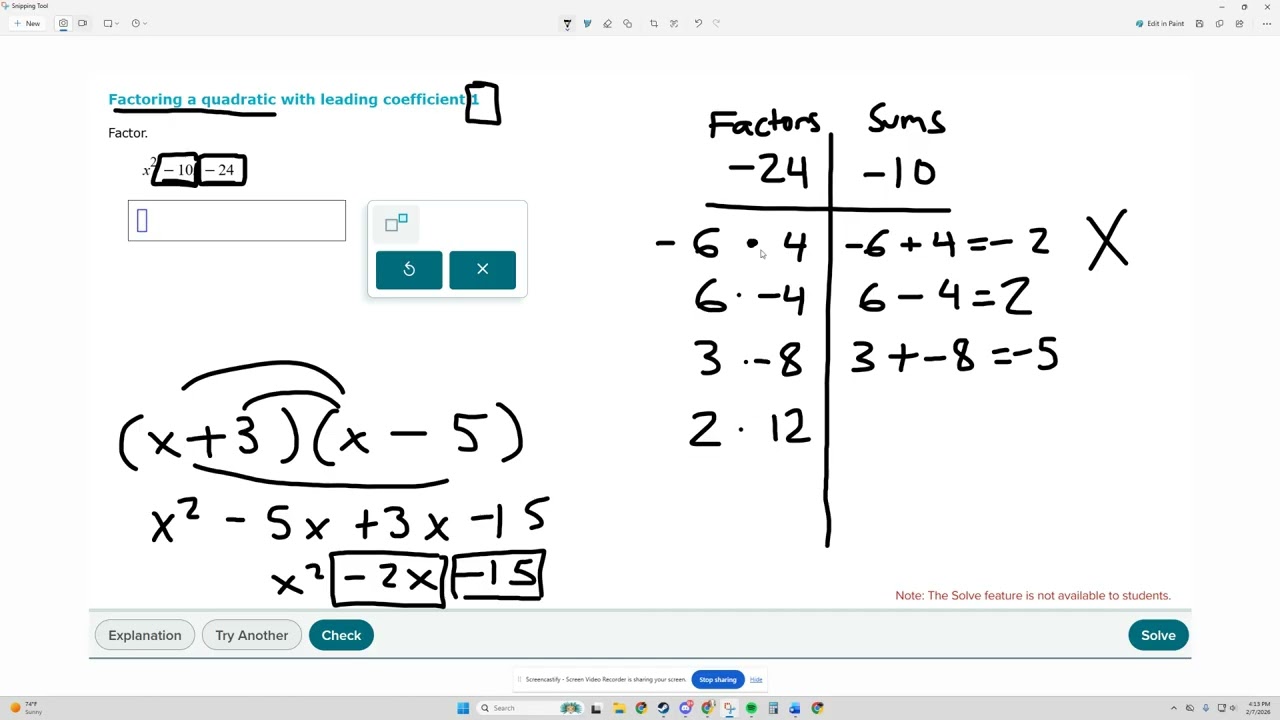Open File Explorer from taskbar

[x=619, y=708]
